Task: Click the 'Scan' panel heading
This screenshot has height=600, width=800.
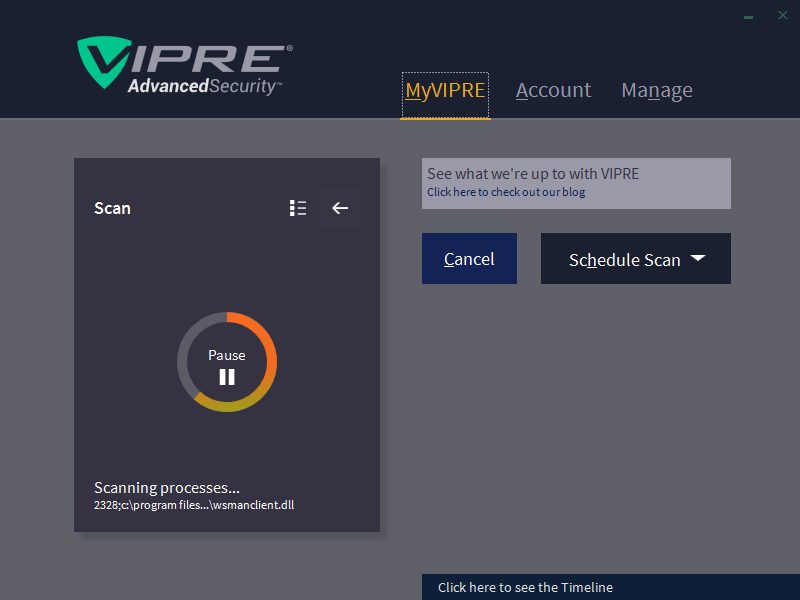Action: pos(112,208)
